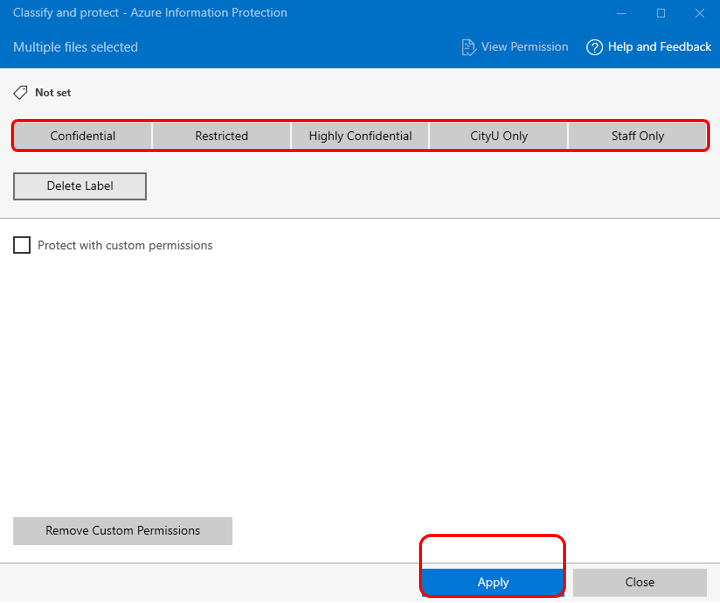
Task: Click the Multiple files selected header text
Action: (x=75, y=47)
